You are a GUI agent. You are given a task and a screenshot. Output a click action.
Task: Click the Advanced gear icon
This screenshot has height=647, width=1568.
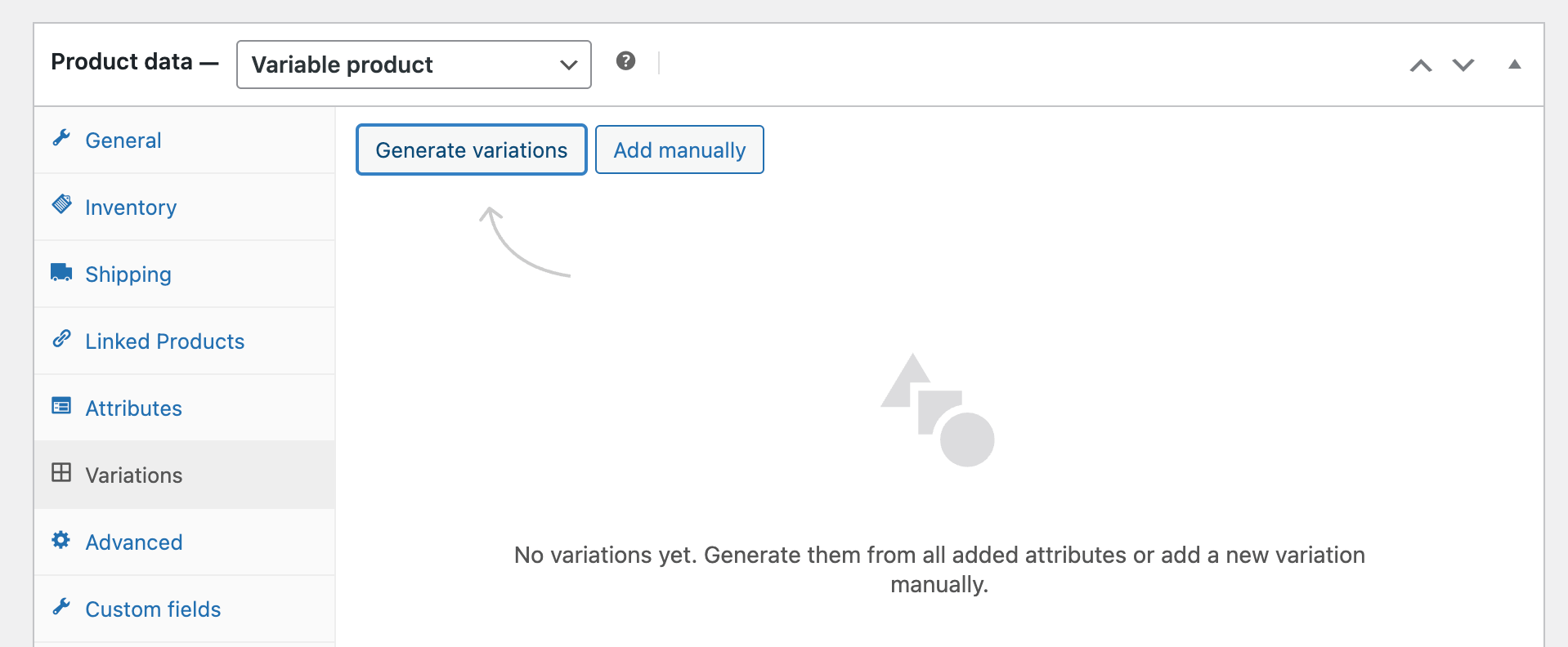61,540
